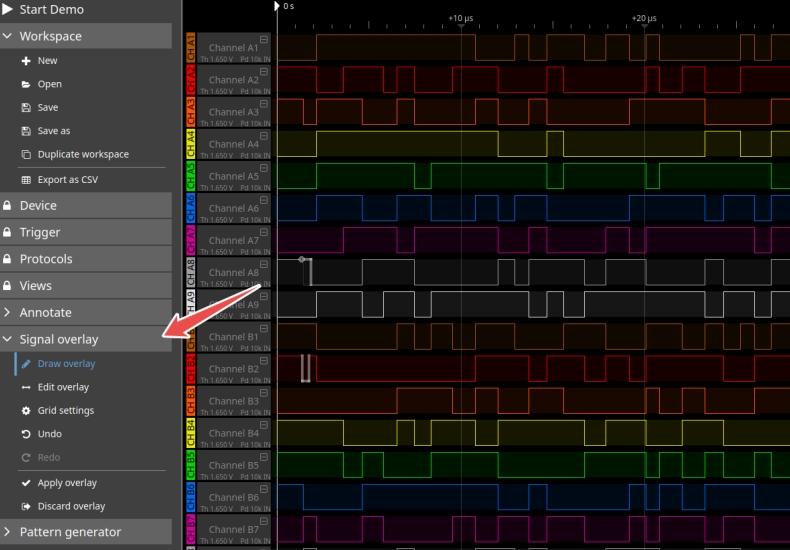
Task: Collapse Channel A1 using its minus toggle
Action: pos(264,40)
